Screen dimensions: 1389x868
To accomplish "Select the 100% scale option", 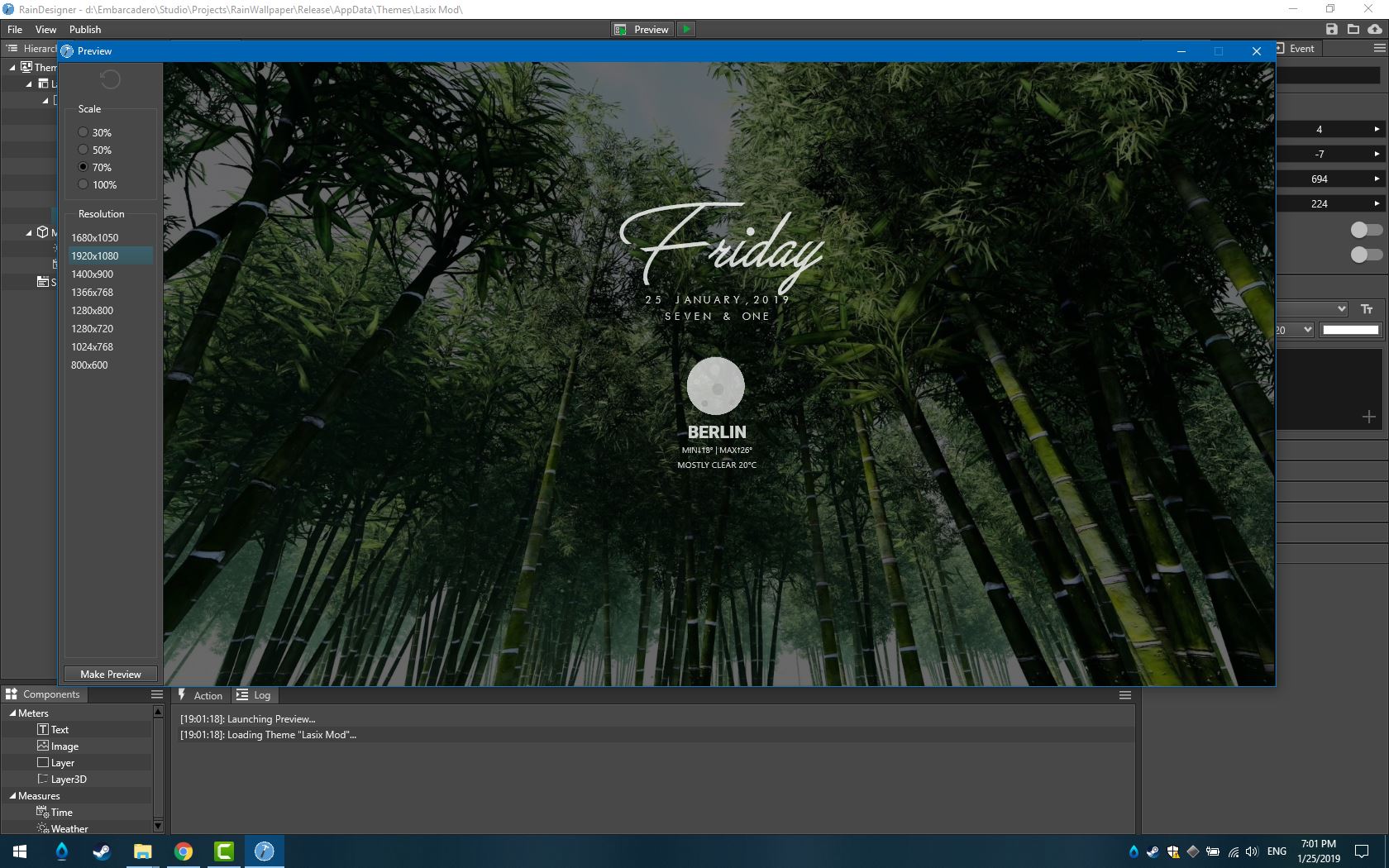I will (x=83, y=184).
